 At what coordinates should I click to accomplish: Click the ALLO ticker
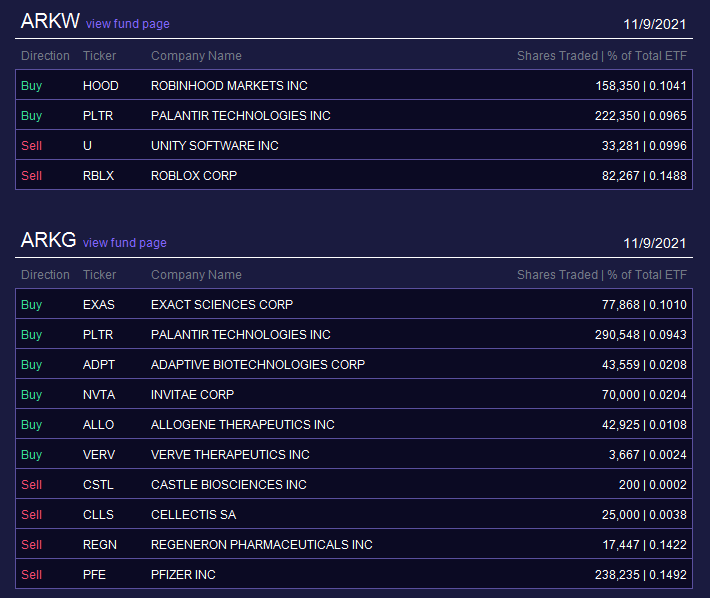pyautogui.click(x=98, y=424)
